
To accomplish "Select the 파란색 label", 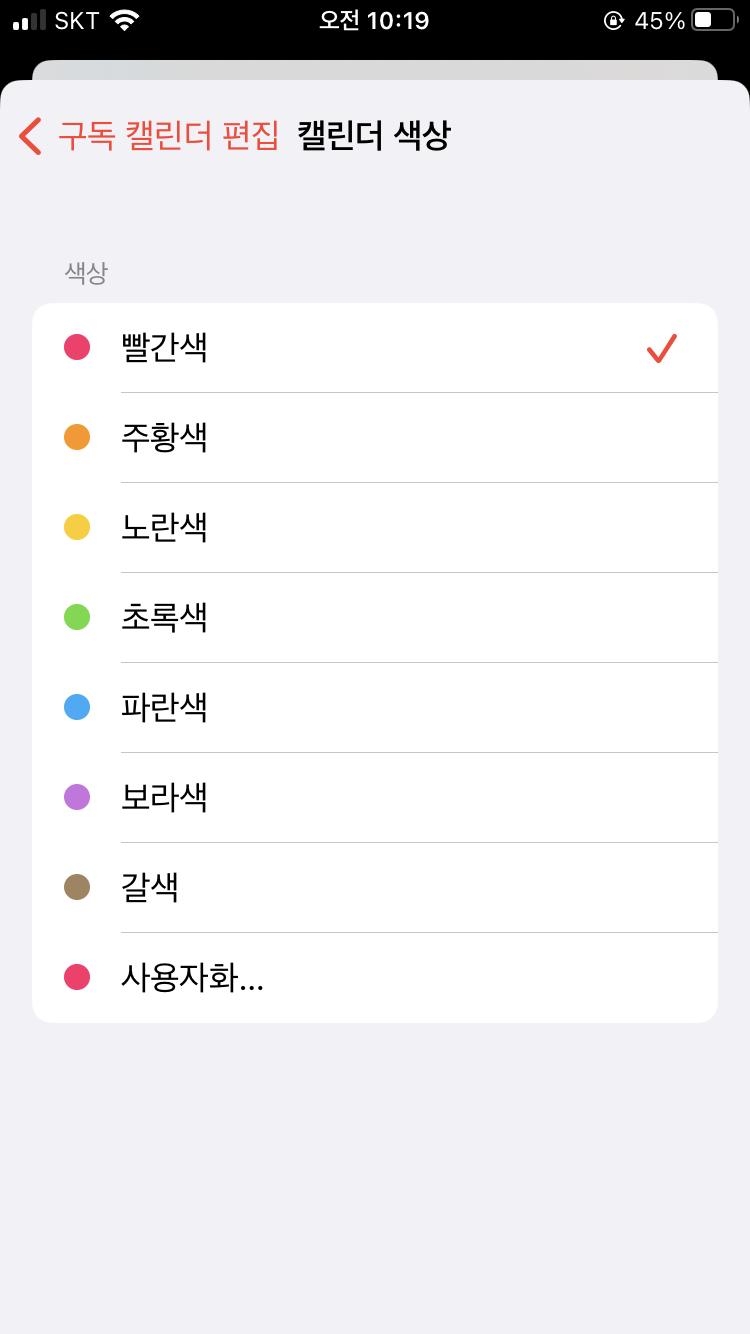I will point(165,708).
